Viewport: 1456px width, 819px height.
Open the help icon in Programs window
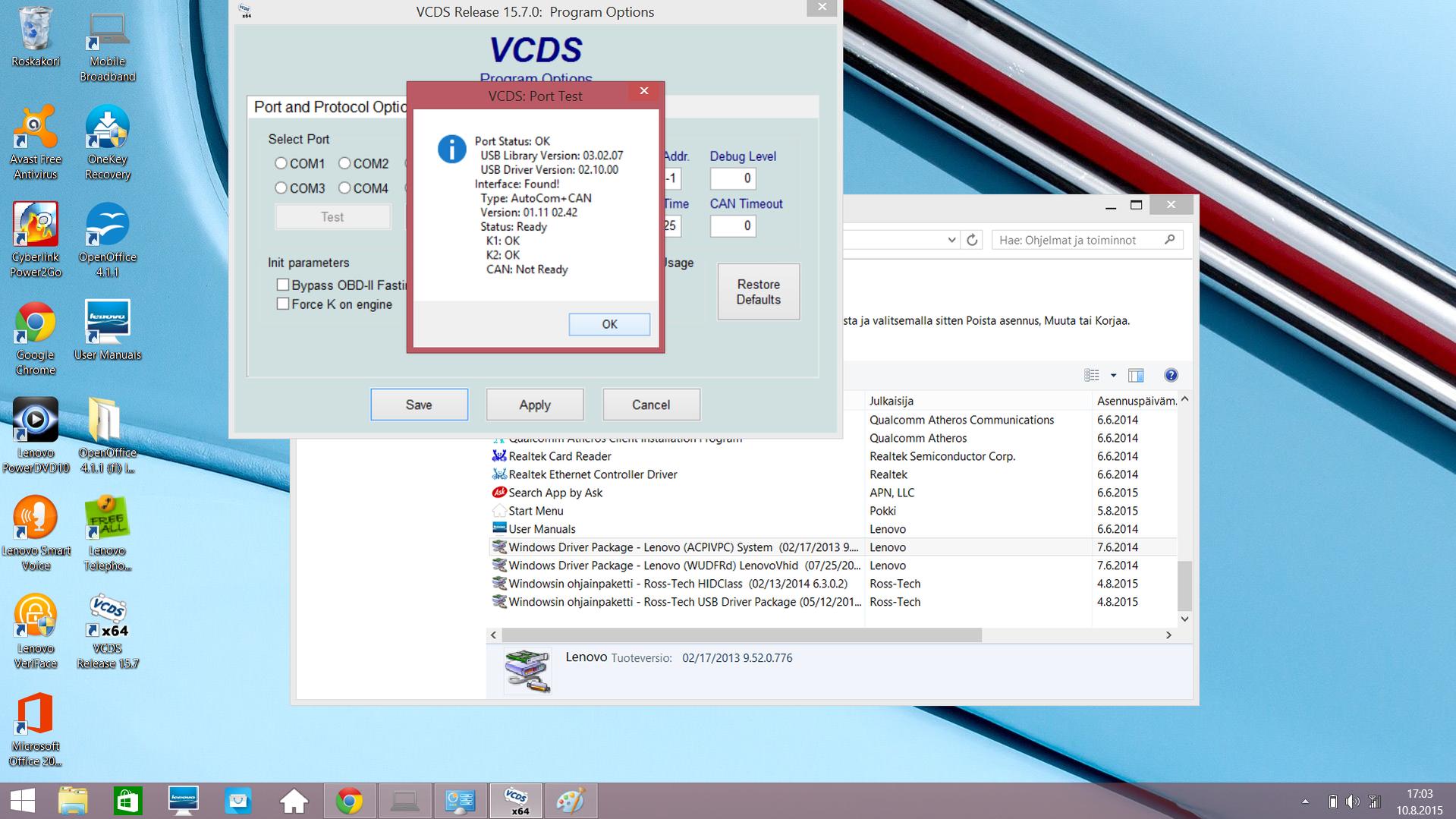[1171, 375]
